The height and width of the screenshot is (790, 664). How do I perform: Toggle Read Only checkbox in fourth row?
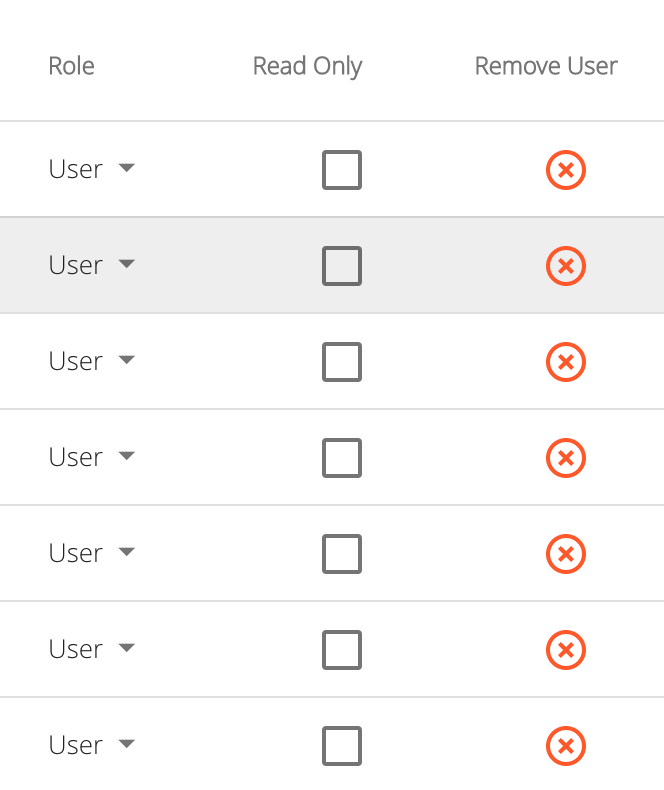tap(342, 458)
